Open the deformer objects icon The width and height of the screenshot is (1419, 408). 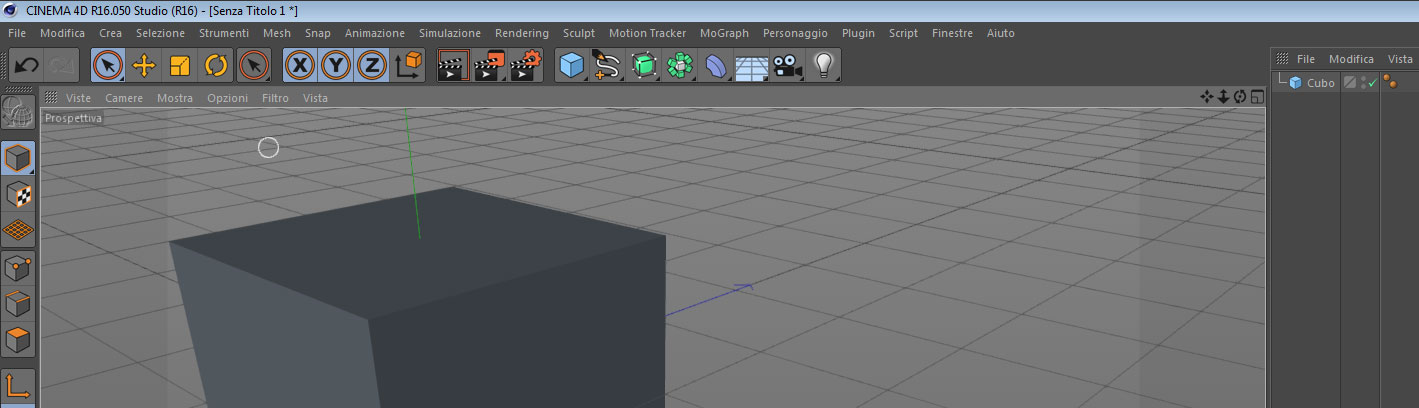tap(716, 66)
